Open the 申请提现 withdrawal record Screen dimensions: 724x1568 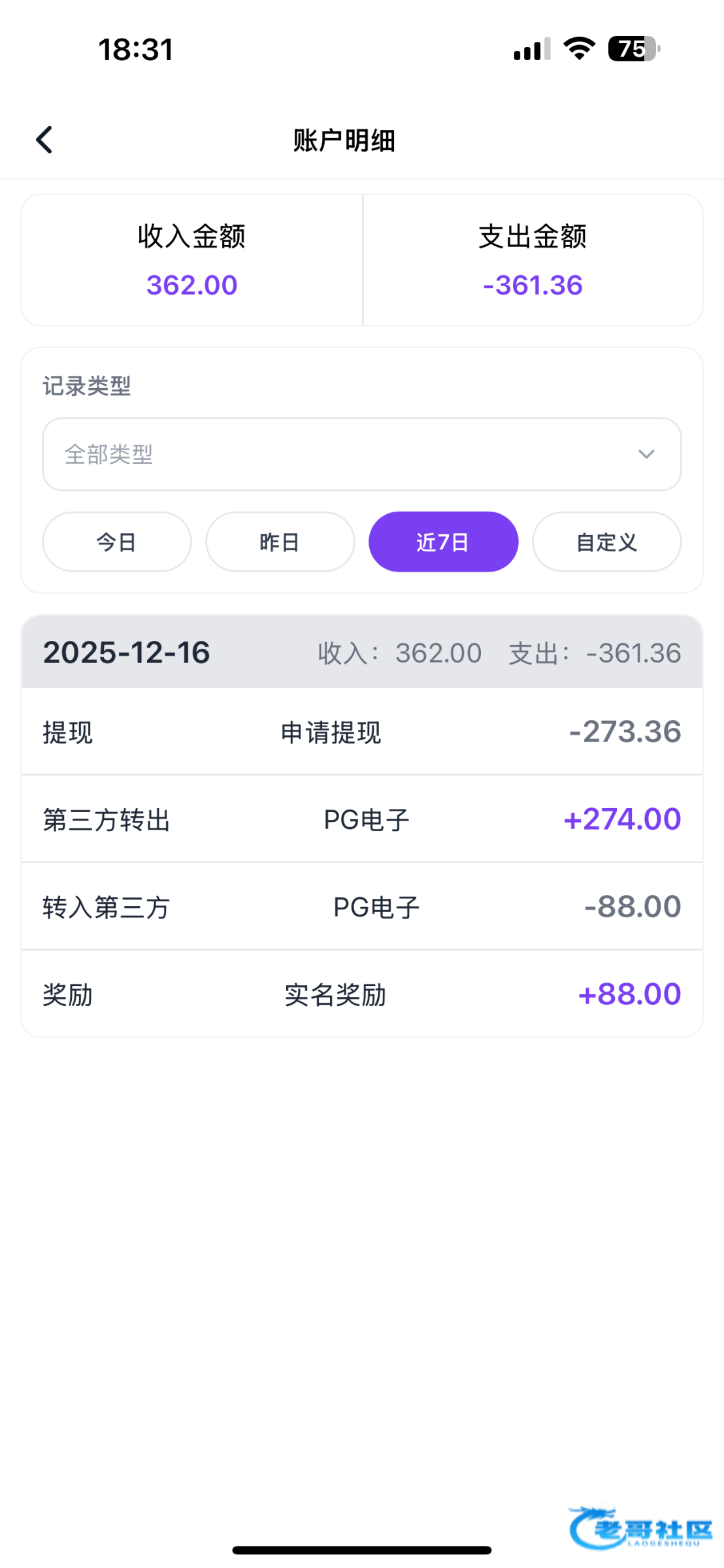(x=362, y=732)
